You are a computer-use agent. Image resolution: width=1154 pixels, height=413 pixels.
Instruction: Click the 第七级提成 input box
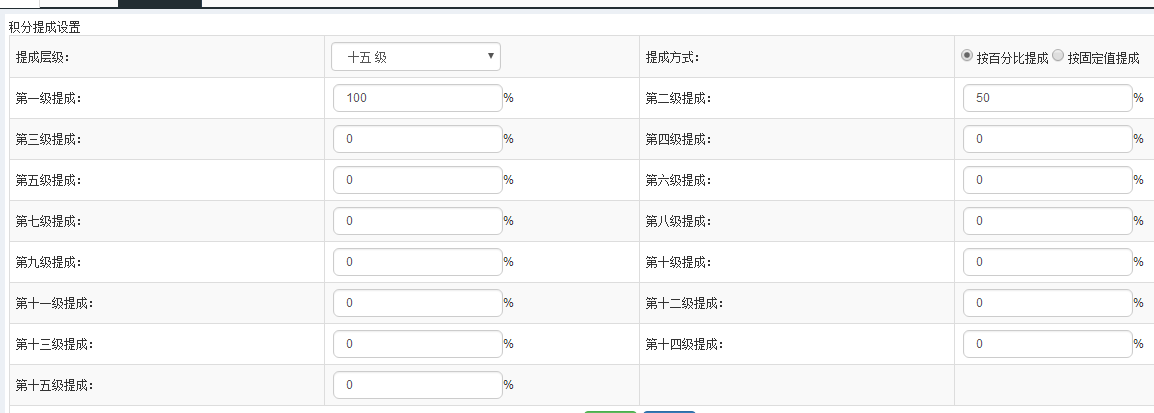(x=417, y=221)
